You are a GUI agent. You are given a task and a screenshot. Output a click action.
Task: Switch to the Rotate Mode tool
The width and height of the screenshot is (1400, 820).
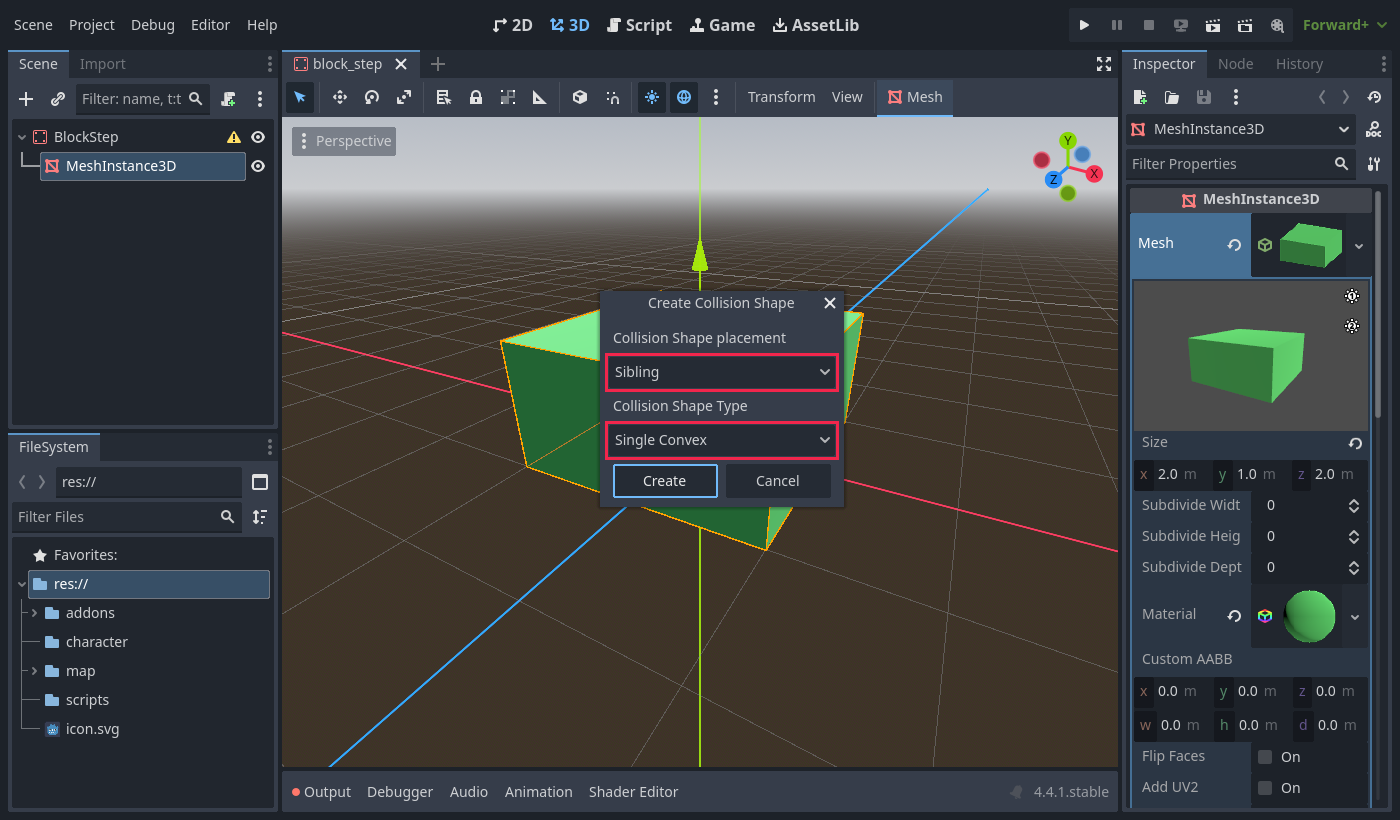371,97
